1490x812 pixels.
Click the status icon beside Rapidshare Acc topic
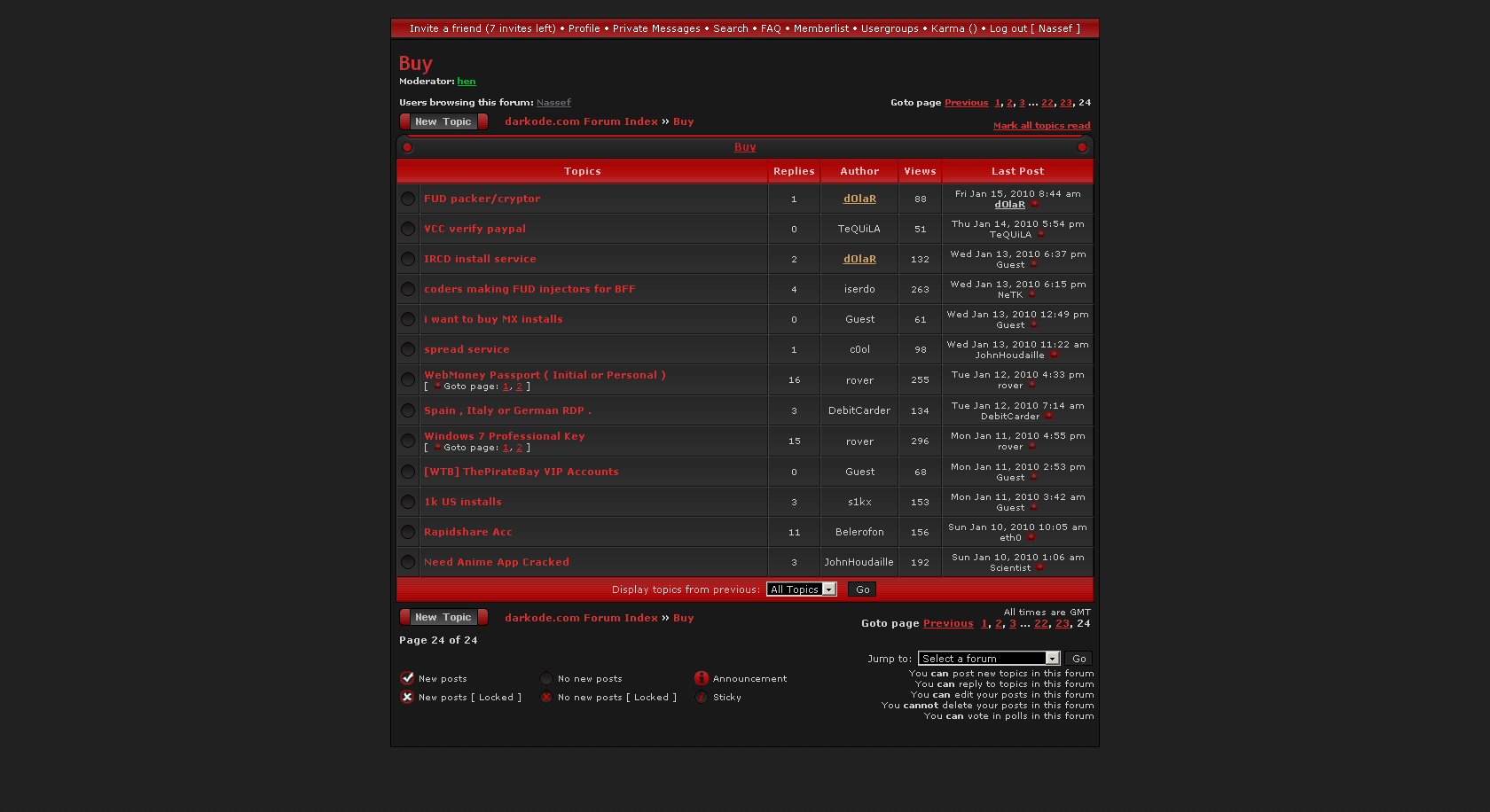[408, 532]
